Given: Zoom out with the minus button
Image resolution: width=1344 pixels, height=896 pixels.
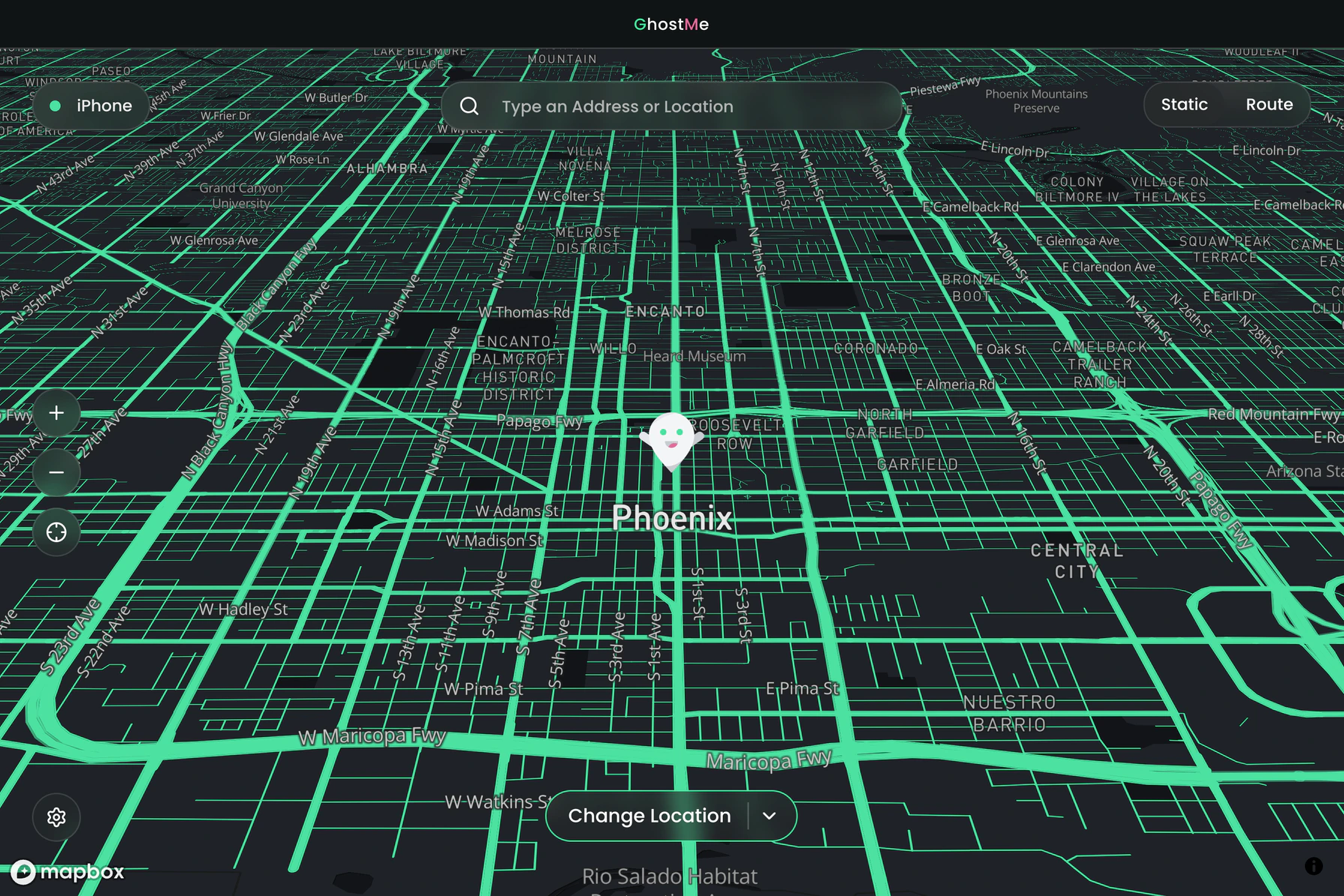Looking at the screenshot, I should [x=56, y=472].
